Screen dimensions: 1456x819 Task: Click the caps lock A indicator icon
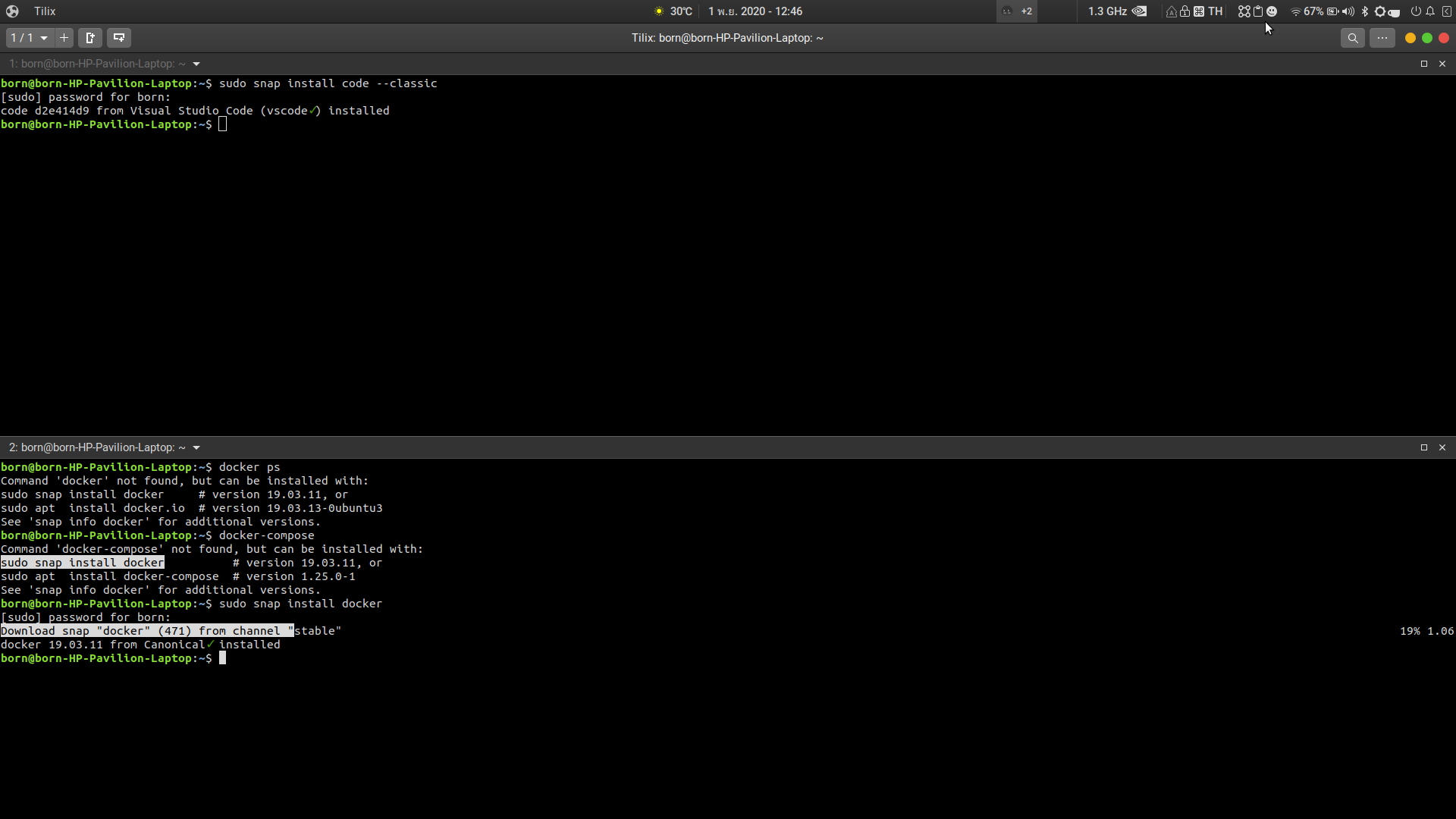coord(1172,11)
